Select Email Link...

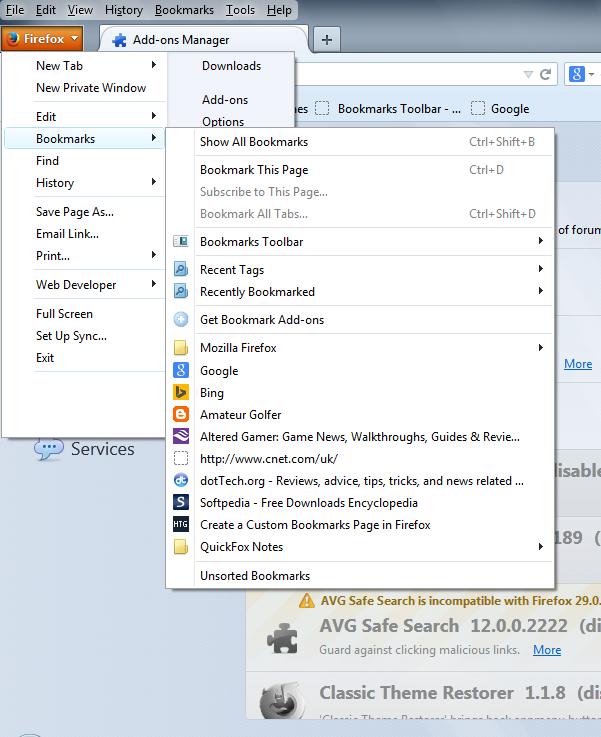(85, 234)
